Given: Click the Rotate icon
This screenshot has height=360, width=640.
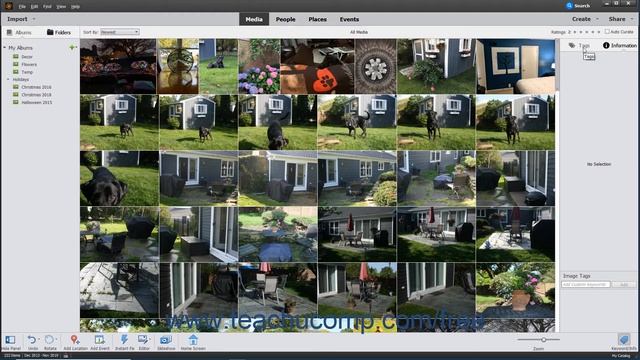Looking at the screenshot, I should click(x=49, y=340).
